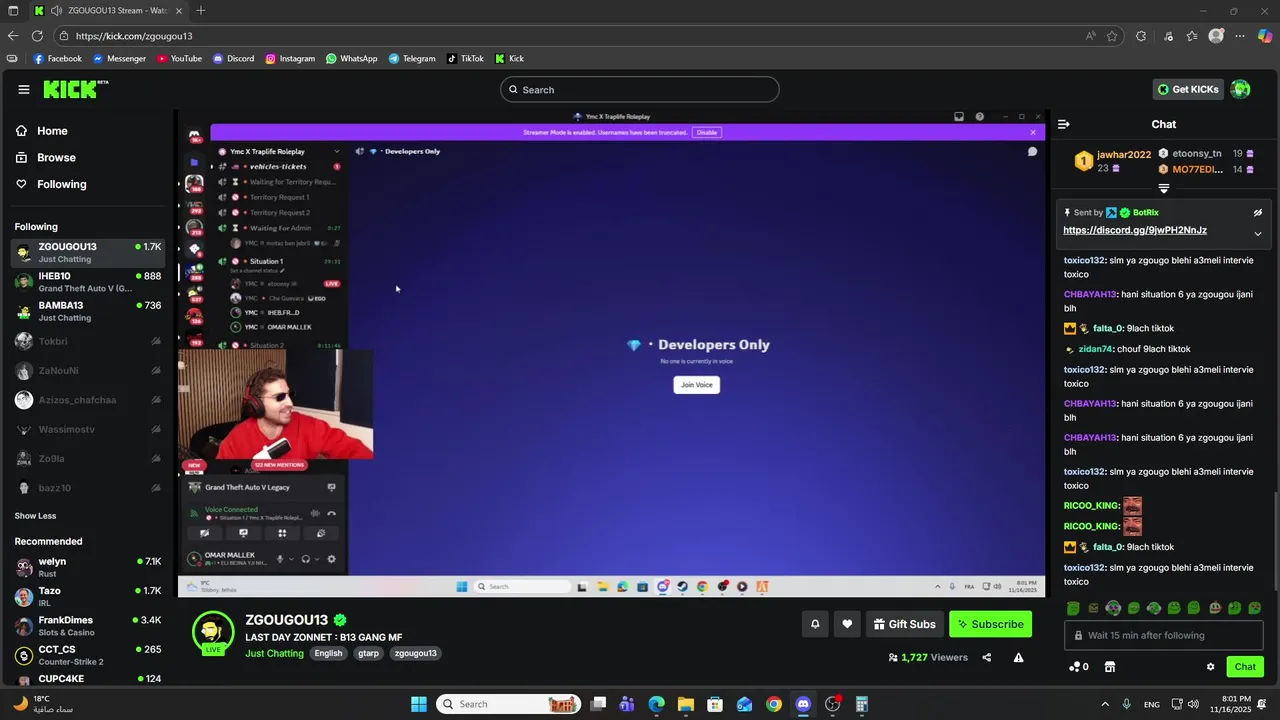Select the English tag
1280x720 pixels.
point(328,654)
